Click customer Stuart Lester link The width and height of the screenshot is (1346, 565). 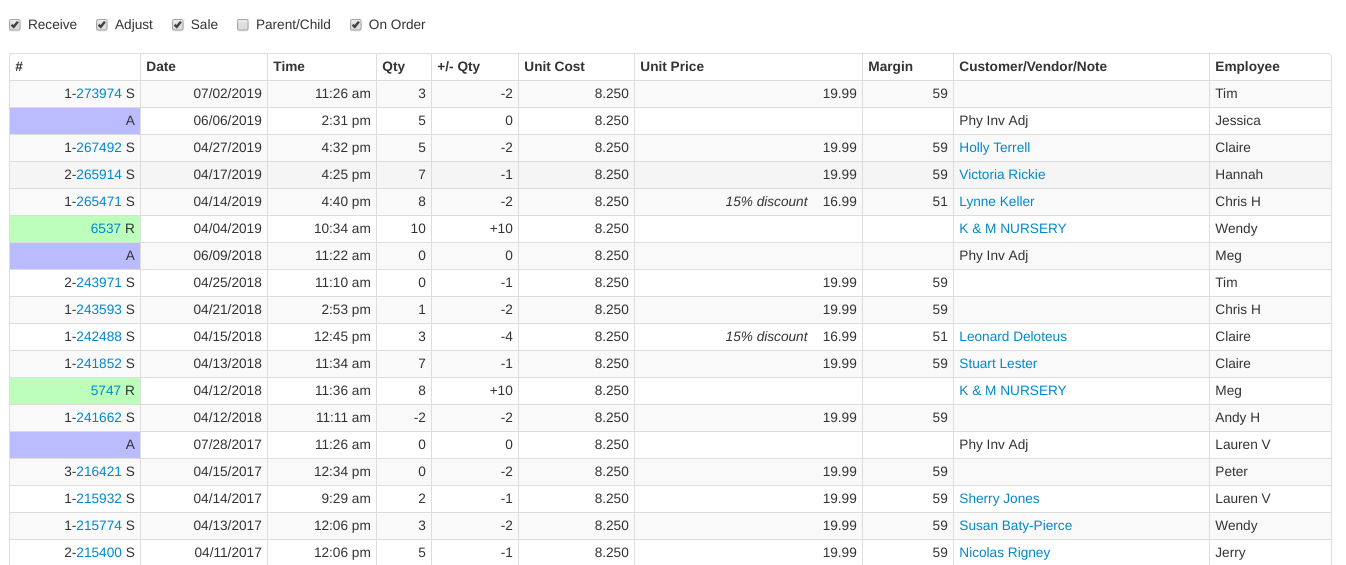[x=997, y=364]
